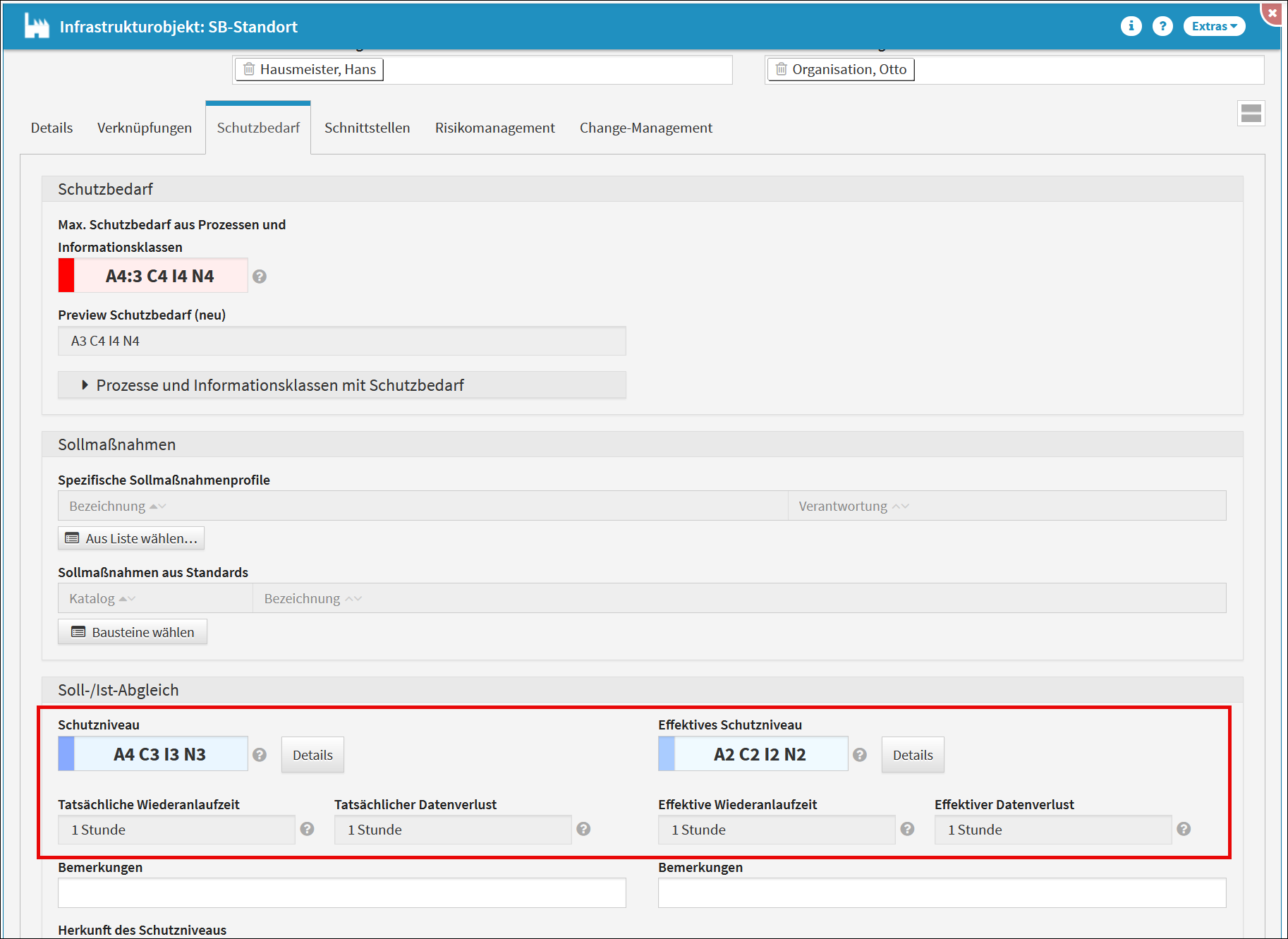
Task: Show help for Effektives Schutzniveau value
Action: tap(860, 755)
